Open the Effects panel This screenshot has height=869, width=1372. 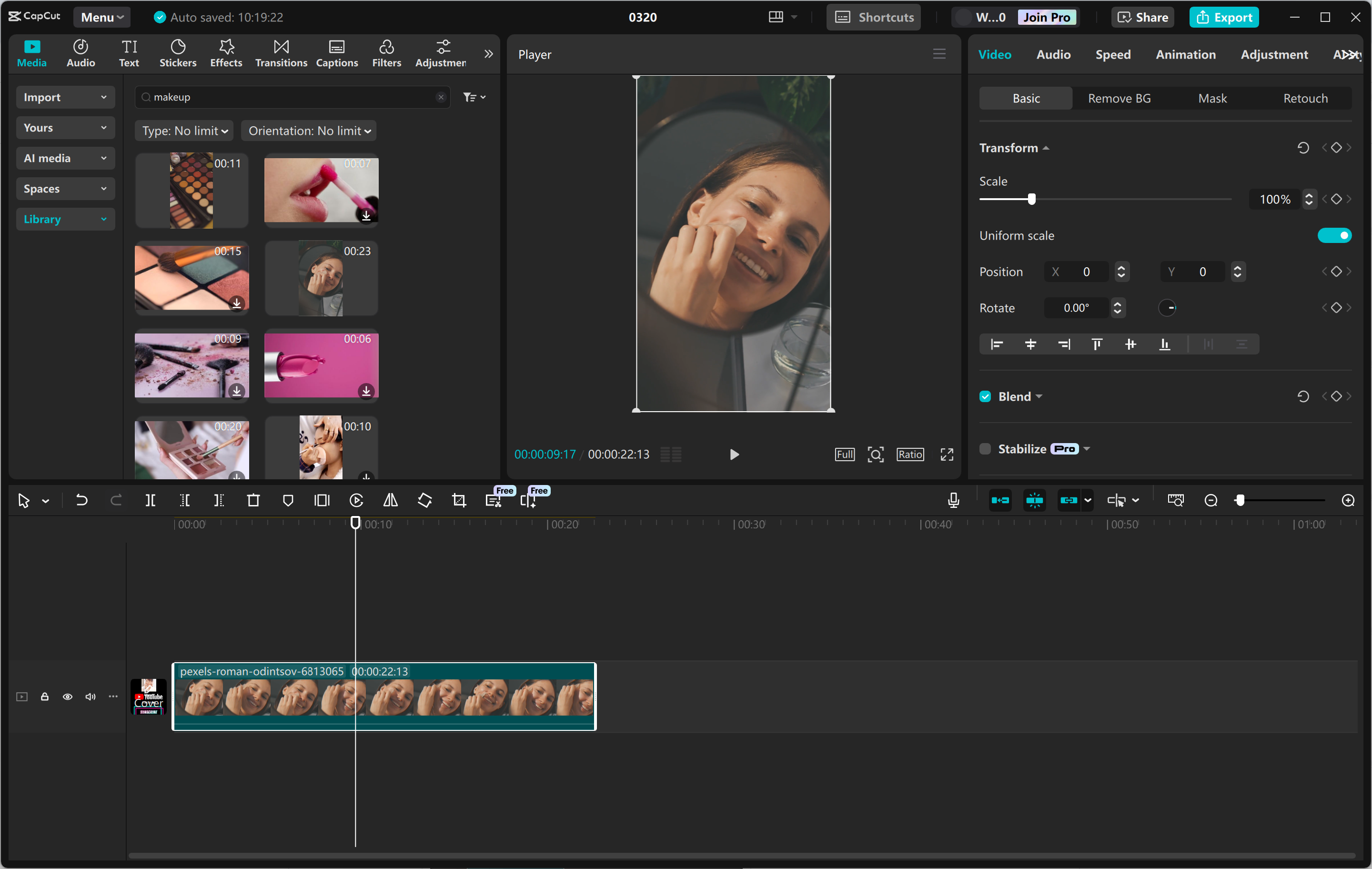pyautogui.click(x=226, y=53)
